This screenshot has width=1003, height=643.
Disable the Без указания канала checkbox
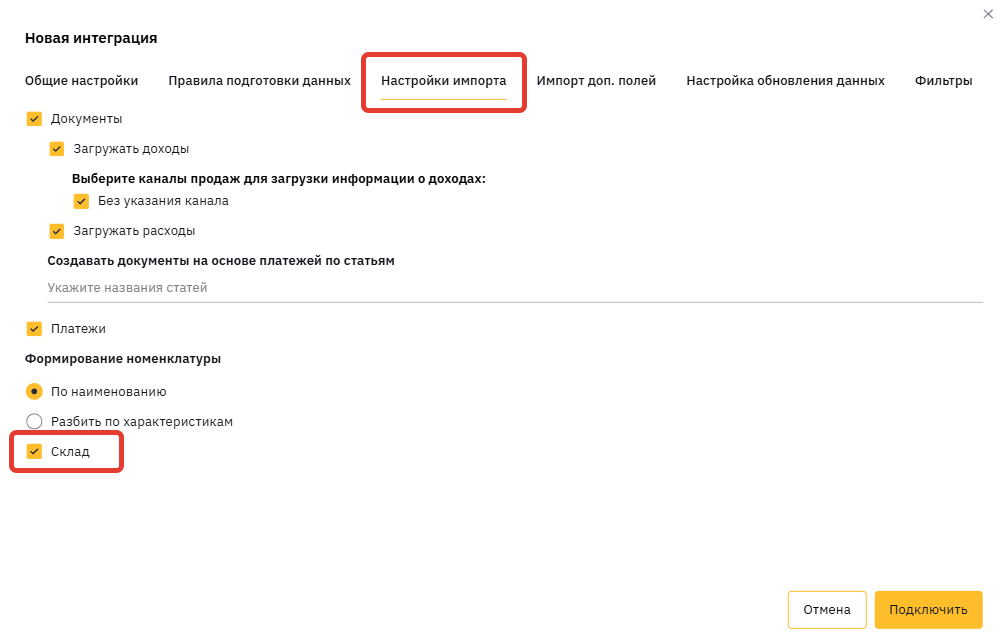tap(81, 201)
